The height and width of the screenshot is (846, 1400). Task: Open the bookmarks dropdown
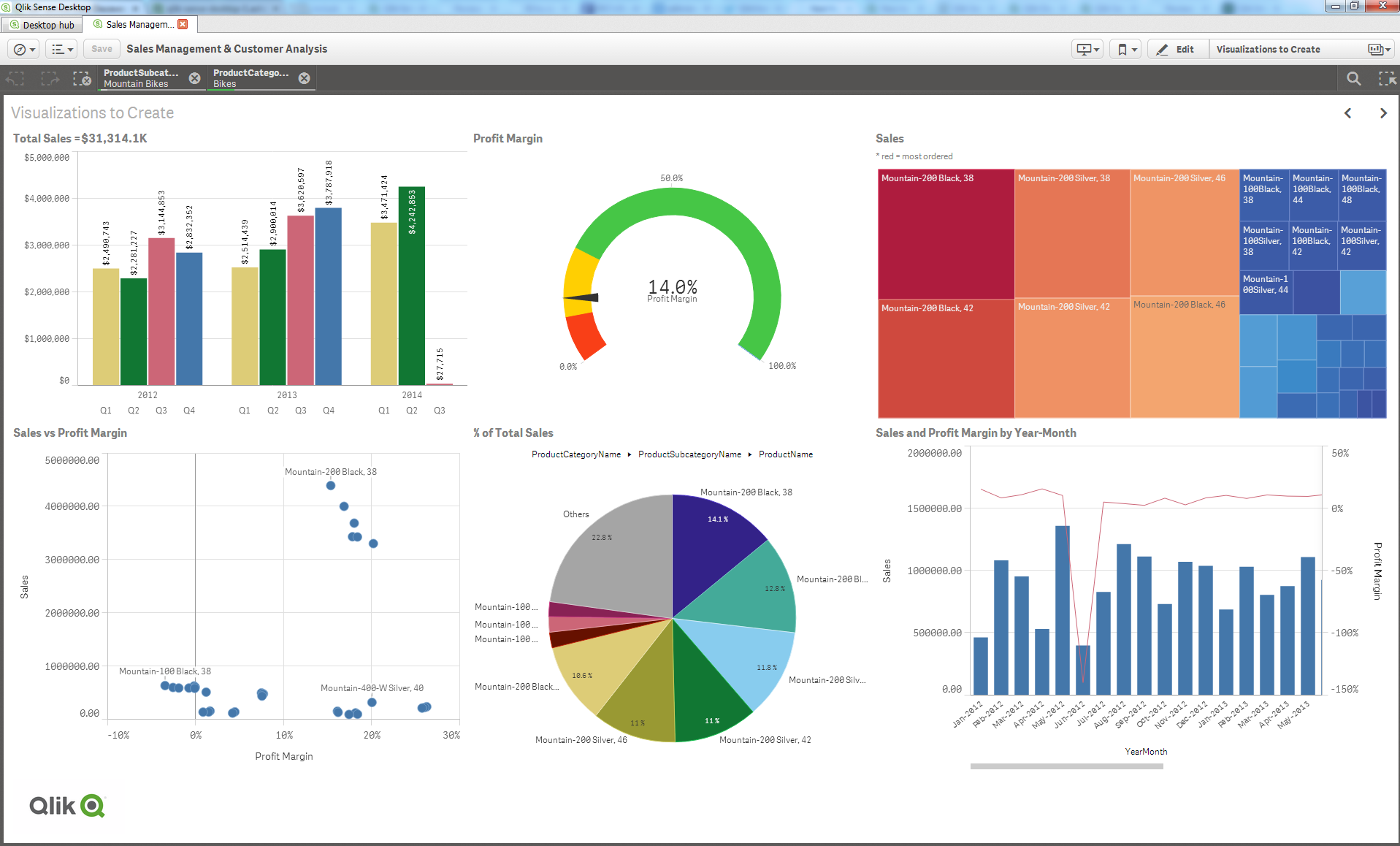click(x=1125, y=50)
